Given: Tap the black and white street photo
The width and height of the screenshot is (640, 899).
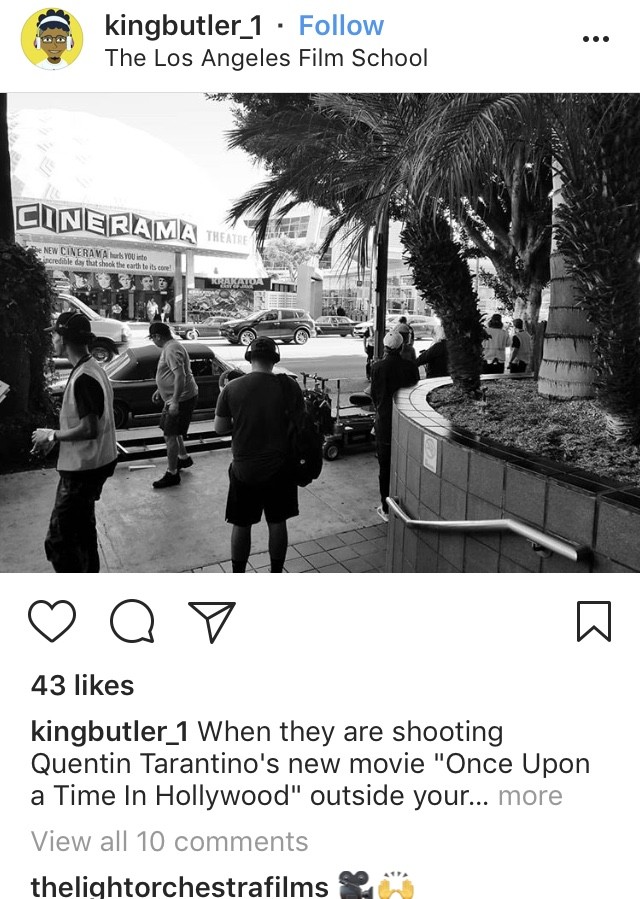Looking at the screenshot, I should tap(320, 333).
